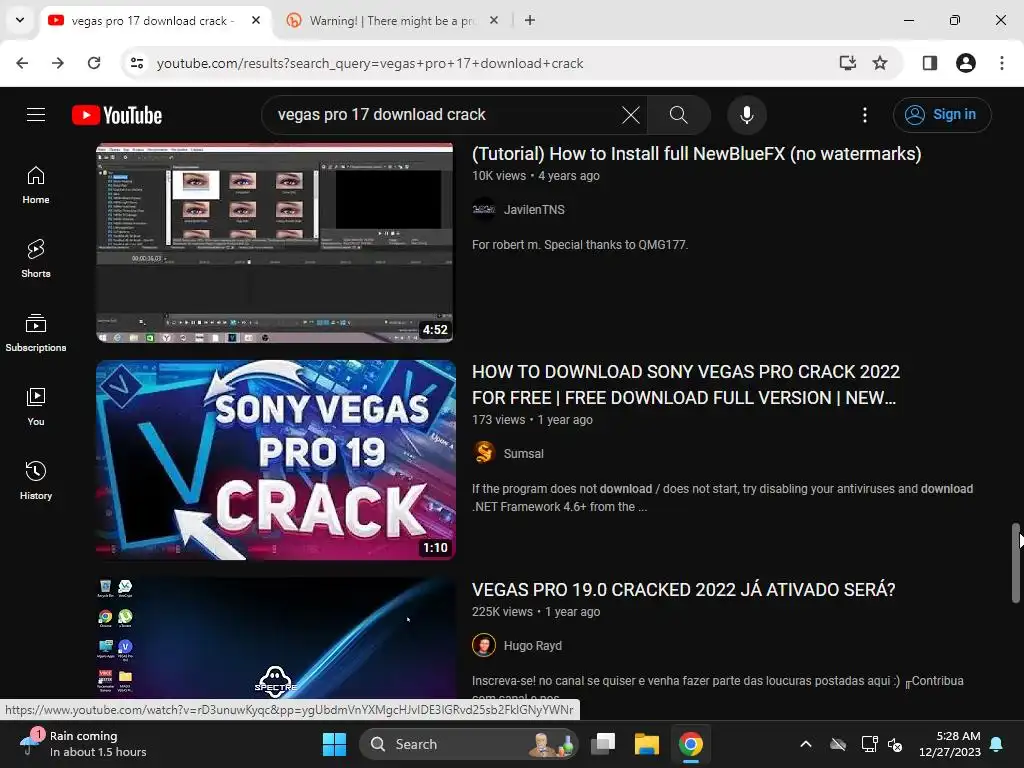Open Subscriptions in the sidebar
The width and height of the screenshot is (1024, 768).
pos(36,333)
